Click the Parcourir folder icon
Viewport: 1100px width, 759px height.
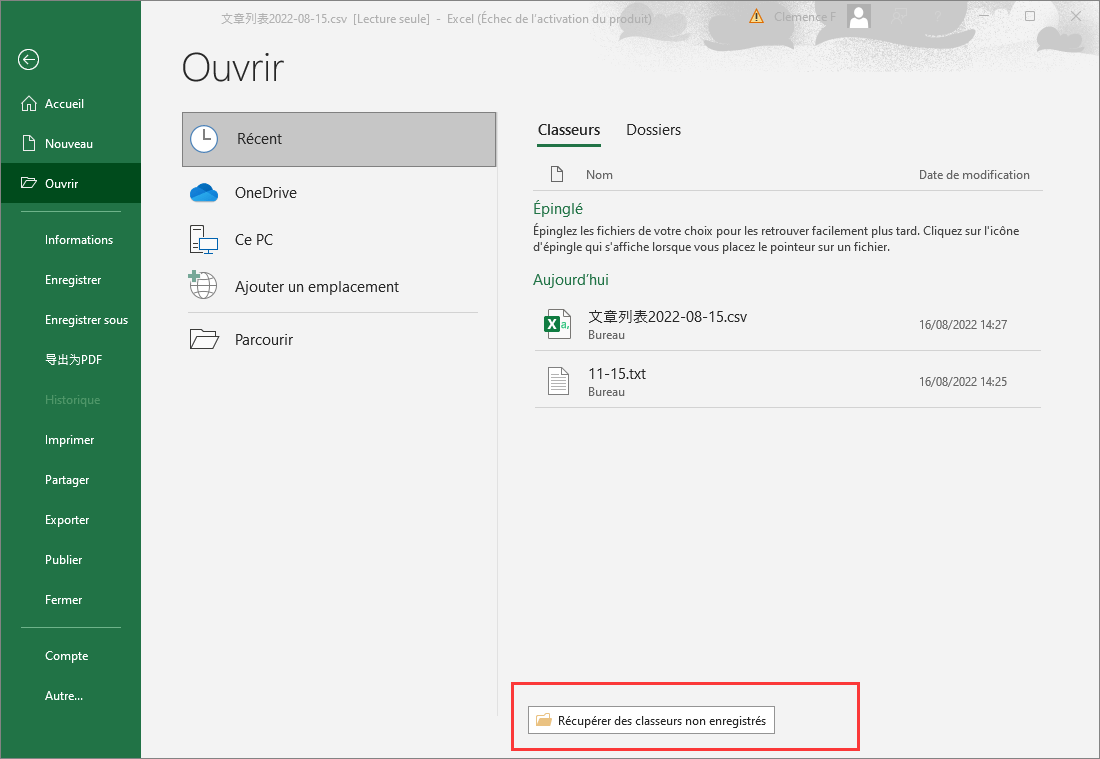(x=204, y=340)
